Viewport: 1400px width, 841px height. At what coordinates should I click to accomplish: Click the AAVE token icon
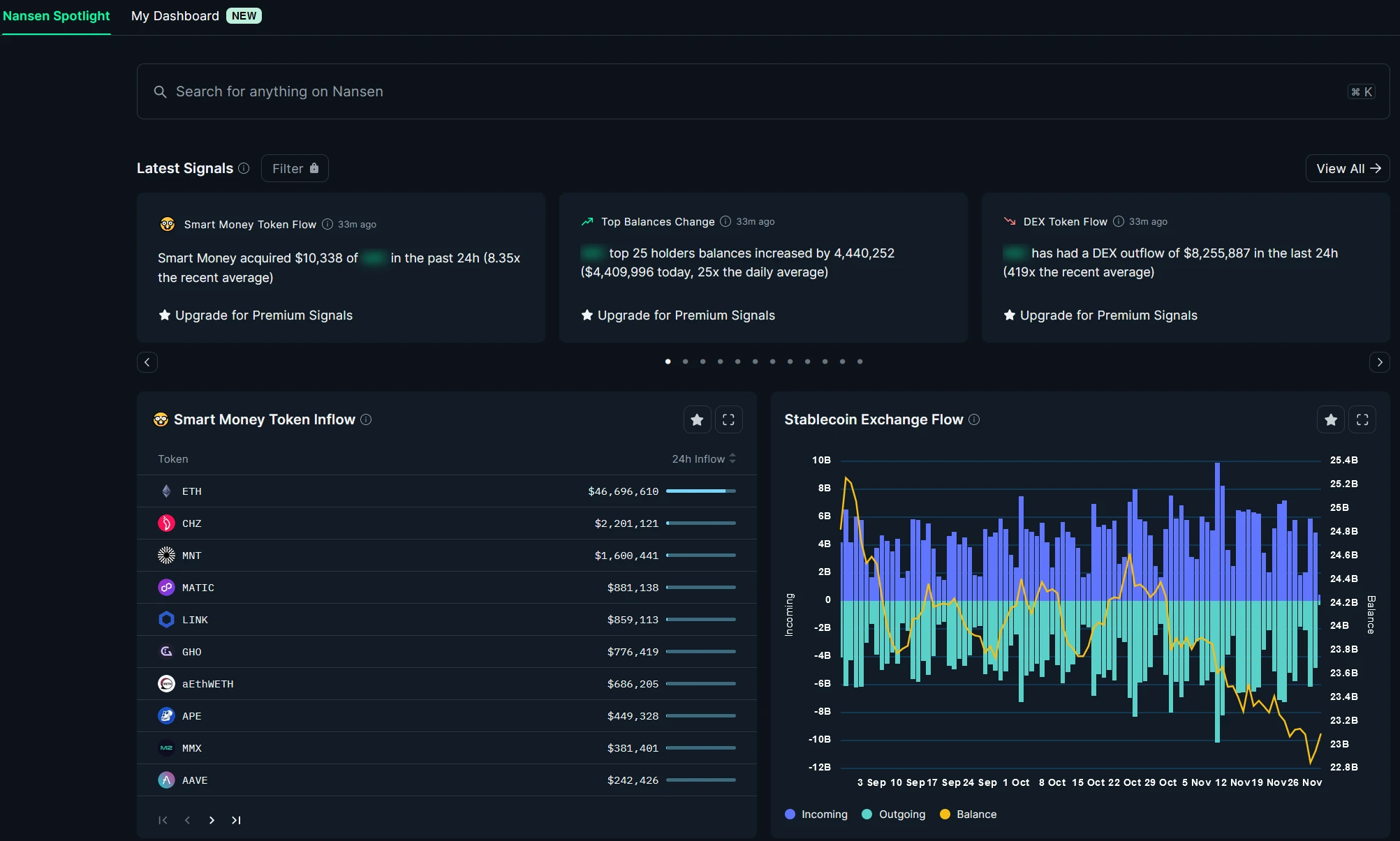(x=166, y=780)
